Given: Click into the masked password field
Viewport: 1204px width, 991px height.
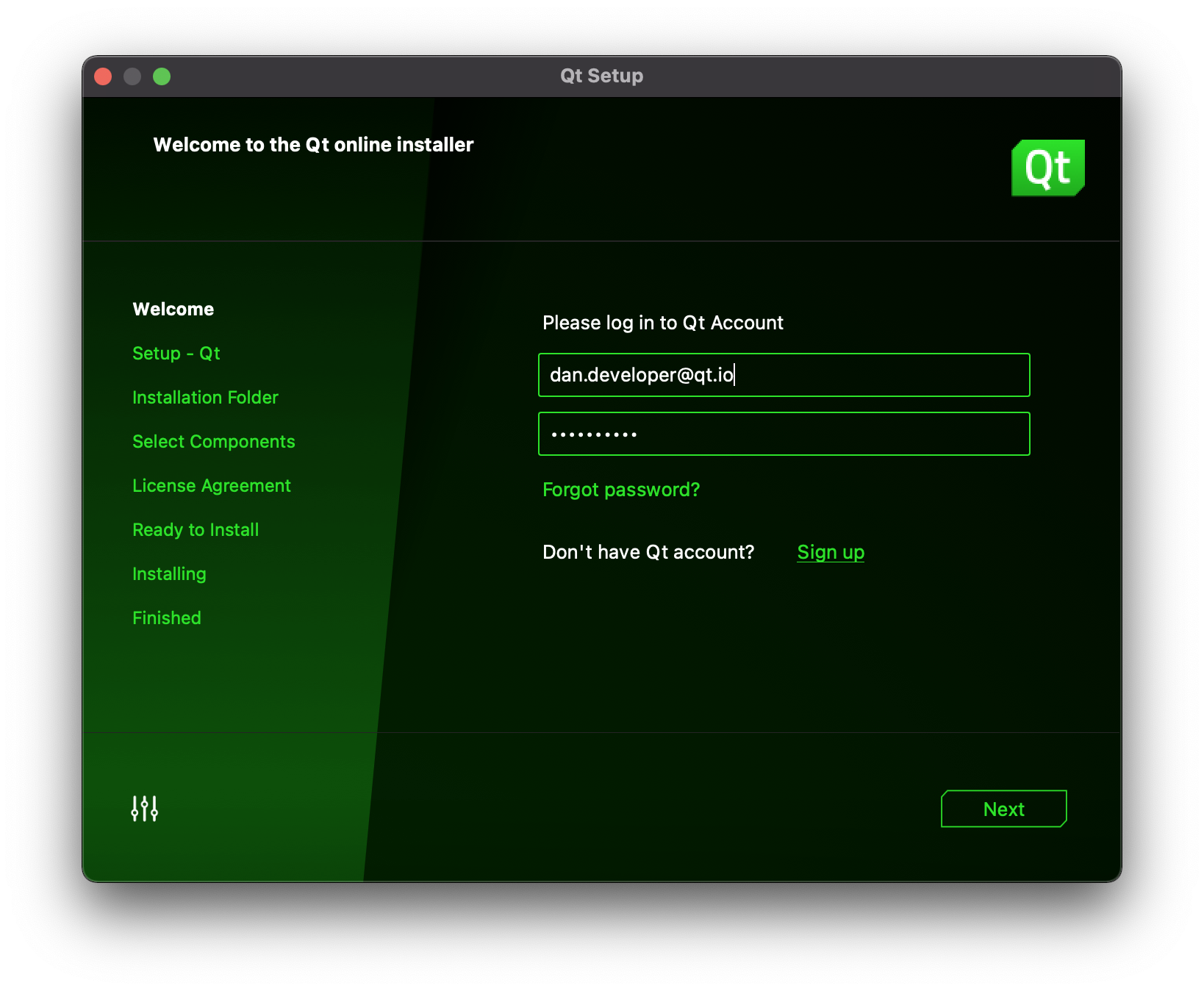Looking at the screenshot, I should [x=784, y=434].
